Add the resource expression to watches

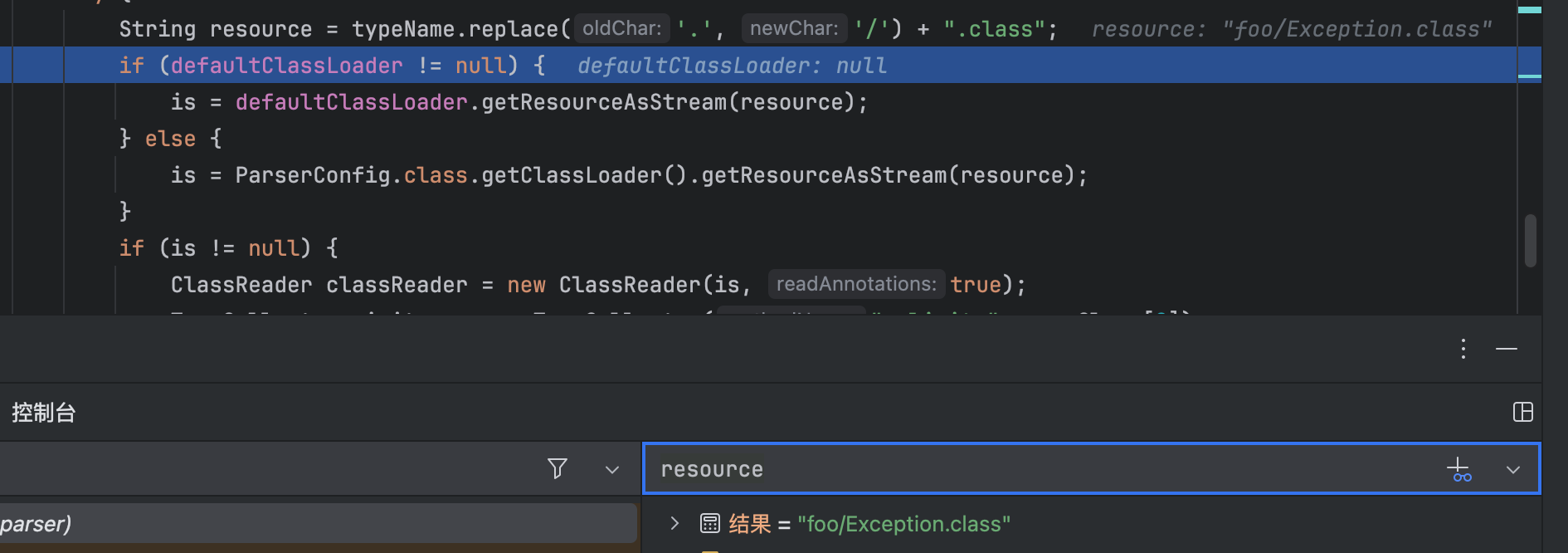[1458, 470]
